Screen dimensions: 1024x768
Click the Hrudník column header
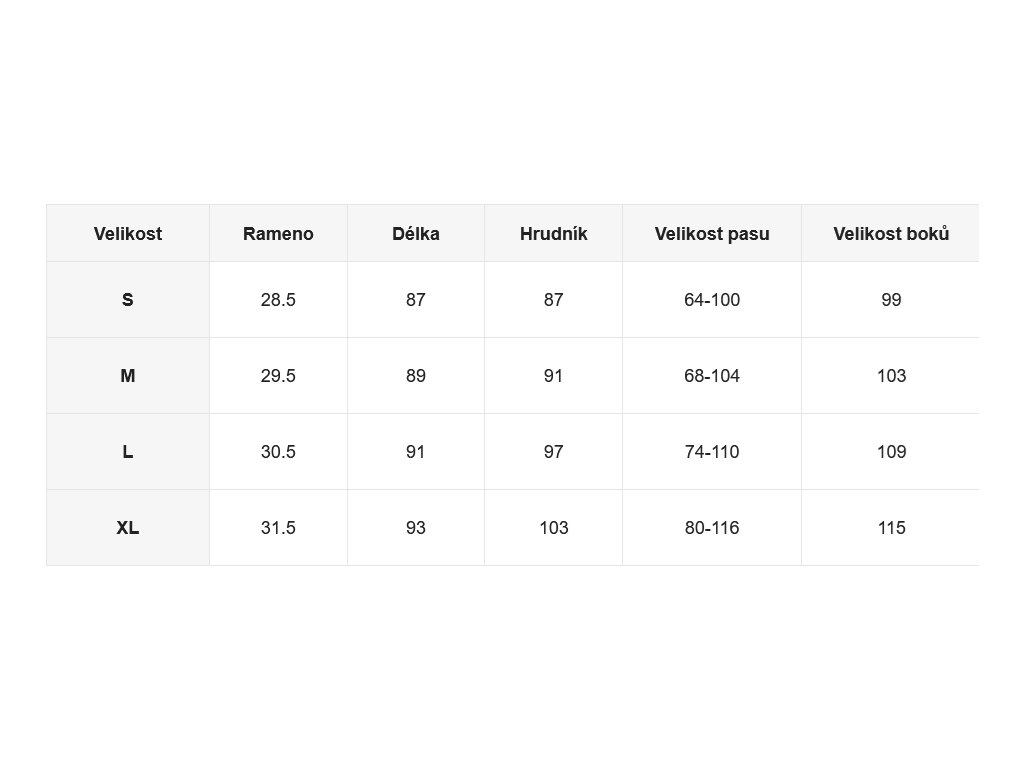pos(554,234)
